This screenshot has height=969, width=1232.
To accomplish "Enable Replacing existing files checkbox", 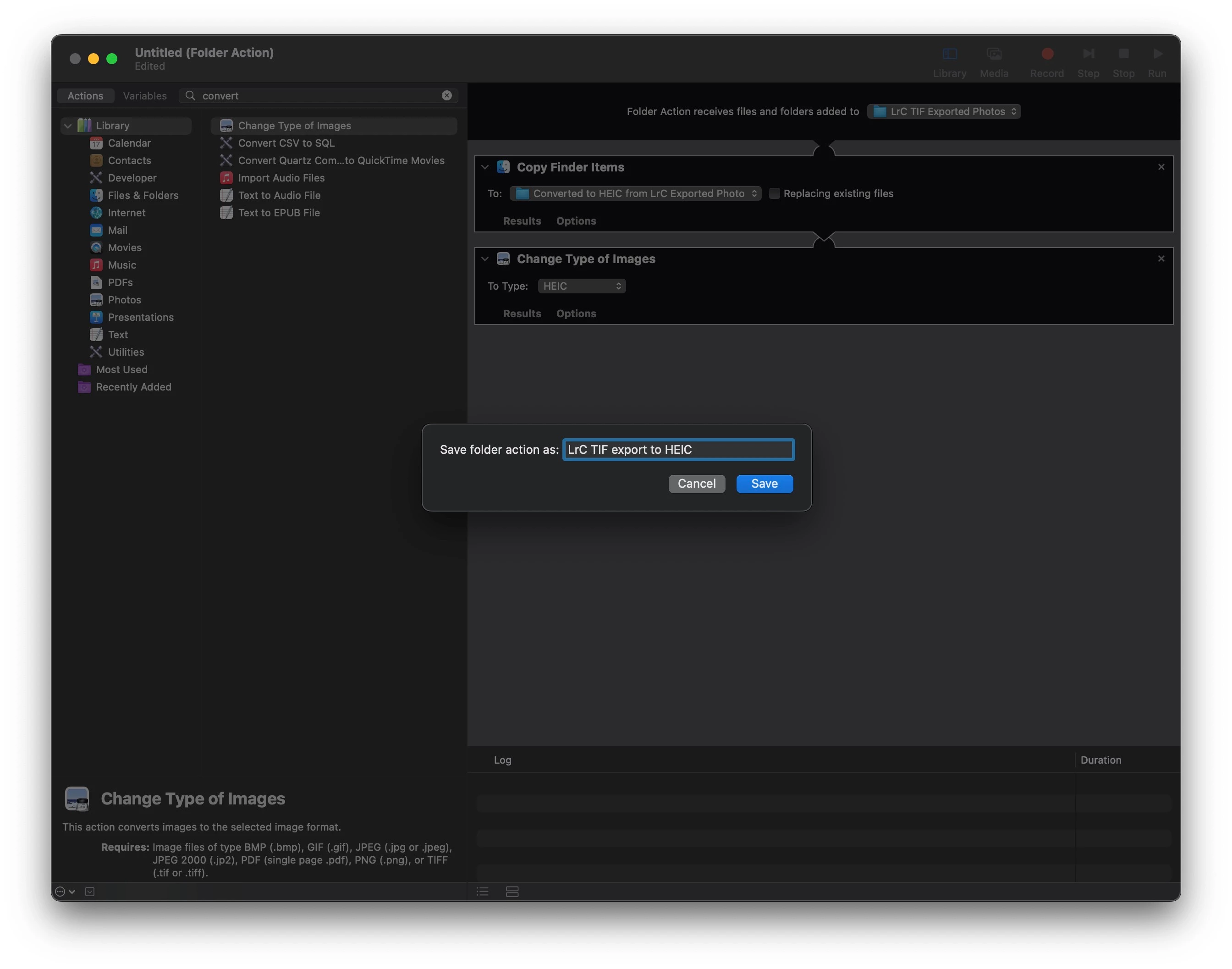I will [x=774, y=193].
